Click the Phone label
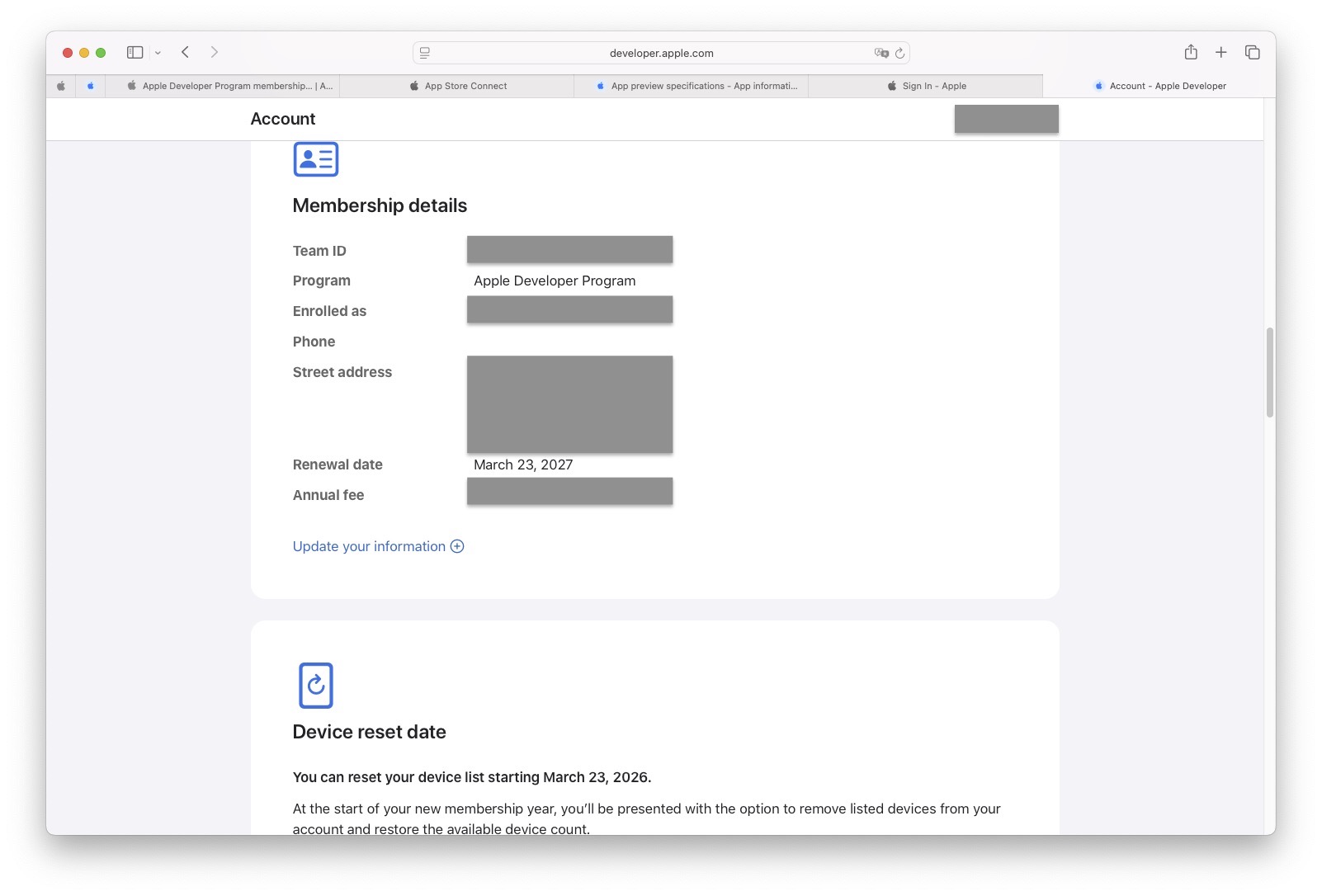The image size is (1322, 896). tap(314, 342)
